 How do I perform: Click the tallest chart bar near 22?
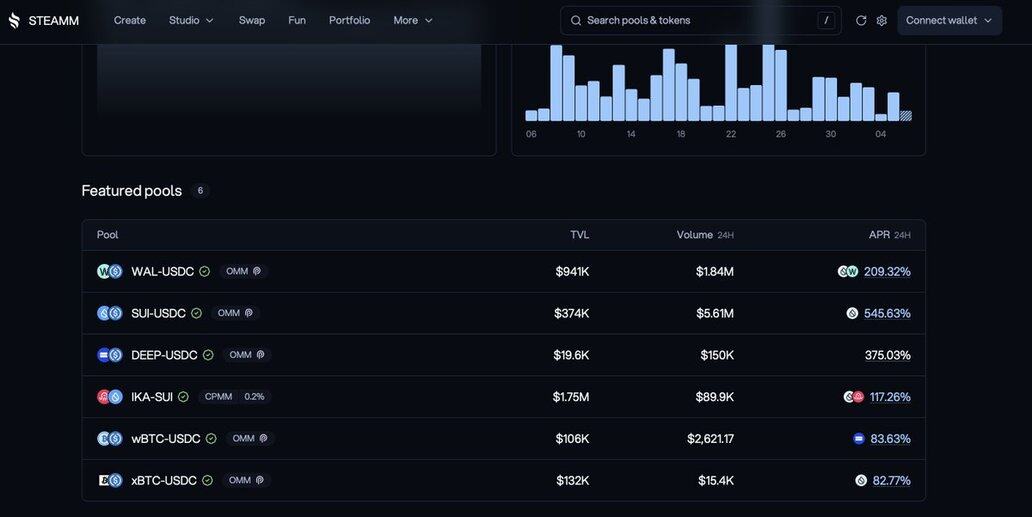[x=731, y=82]
